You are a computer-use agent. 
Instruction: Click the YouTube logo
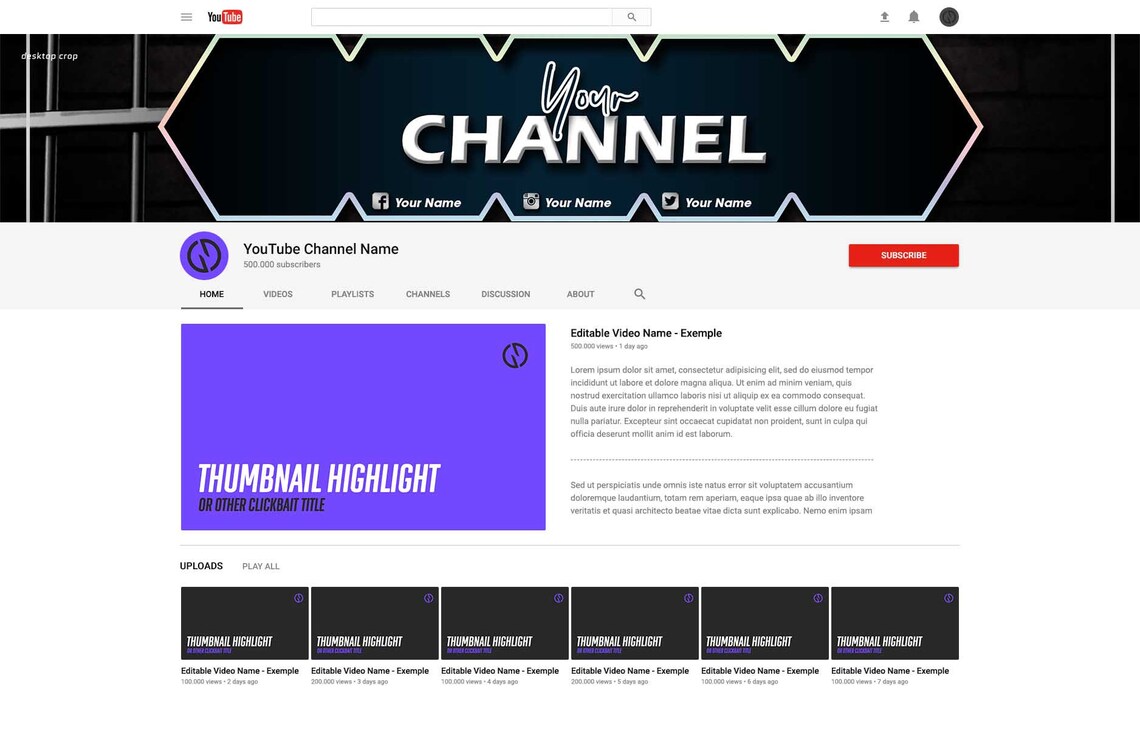[225, 16]
